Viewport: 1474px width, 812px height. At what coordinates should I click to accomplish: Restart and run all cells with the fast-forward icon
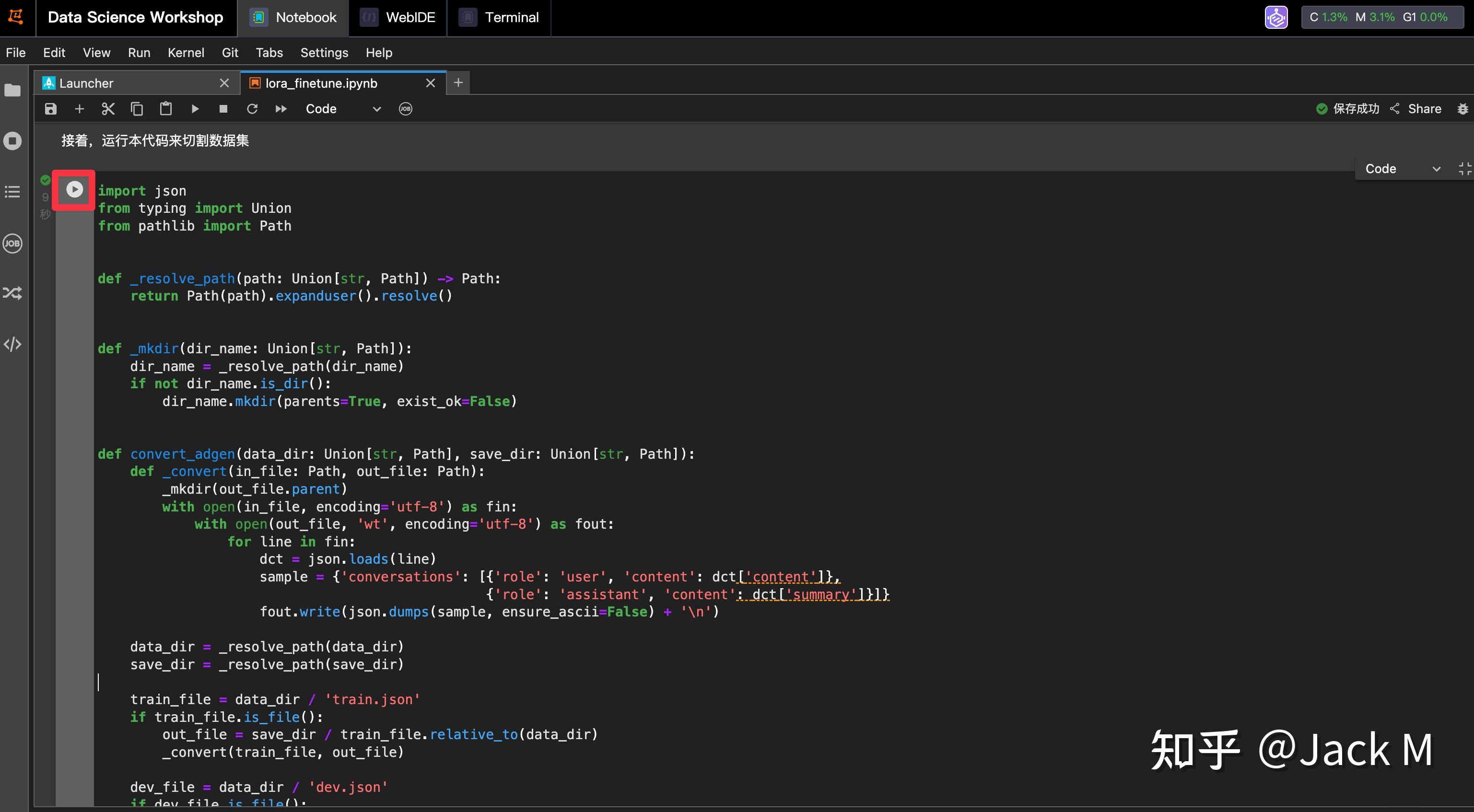click(x=281, y=109)
